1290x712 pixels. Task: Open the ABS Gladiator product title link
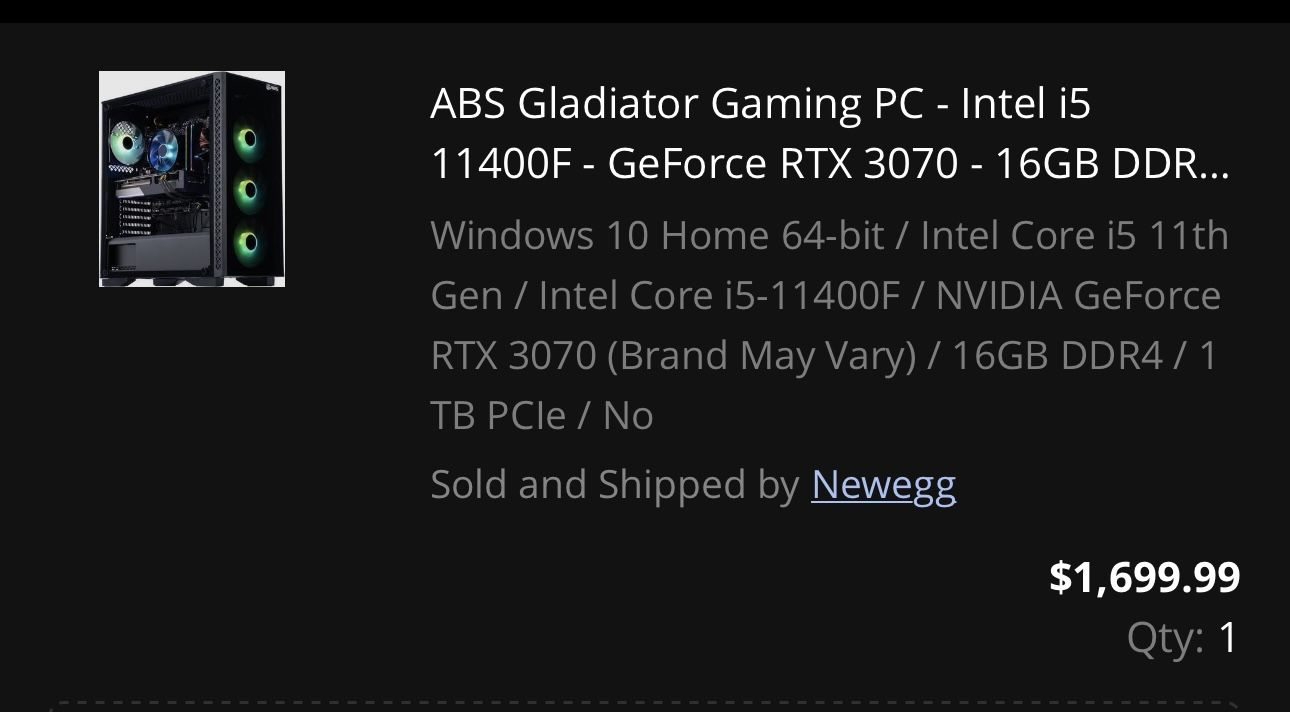click(x=700, y=130)
